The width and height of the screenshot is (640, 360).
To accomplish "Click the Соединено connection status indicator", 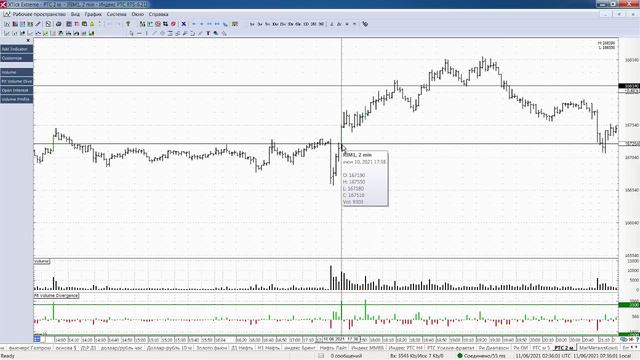I will click(x=482, y=356).
